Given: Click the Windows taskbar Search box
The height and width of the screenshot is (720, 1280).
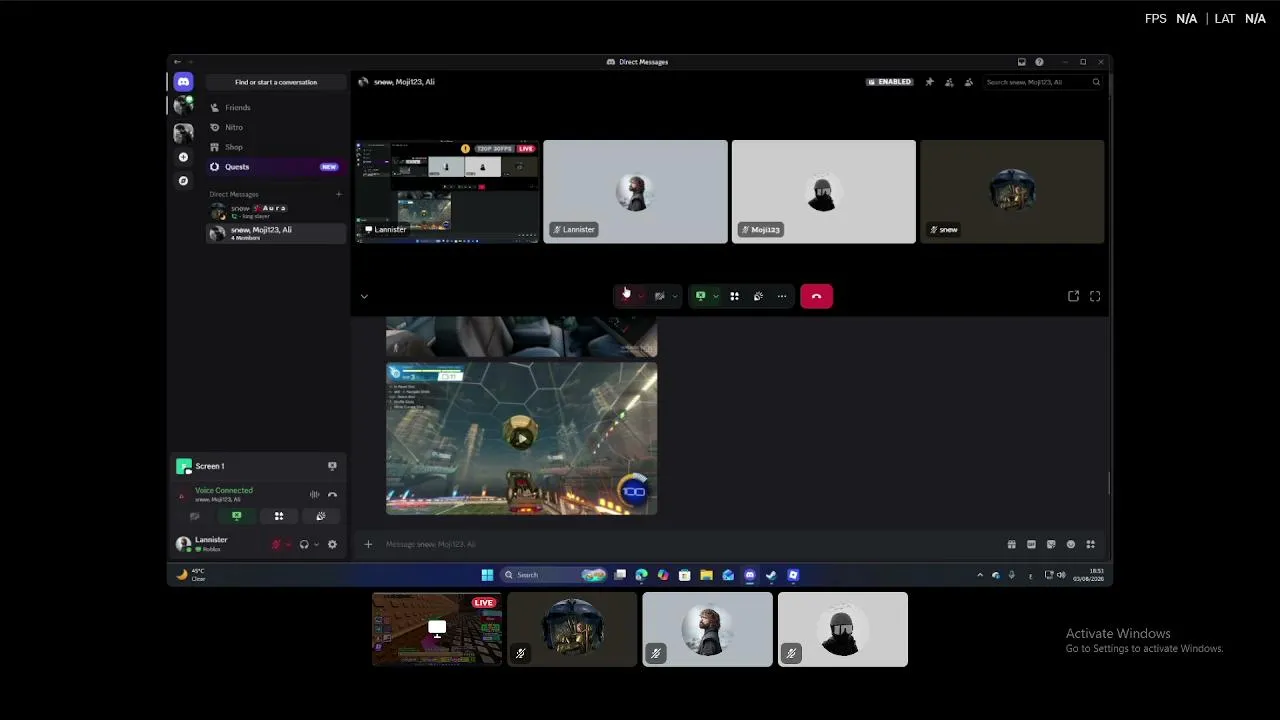Looking at the screenshot, I should pyautogui.click(x=555, y=575).
